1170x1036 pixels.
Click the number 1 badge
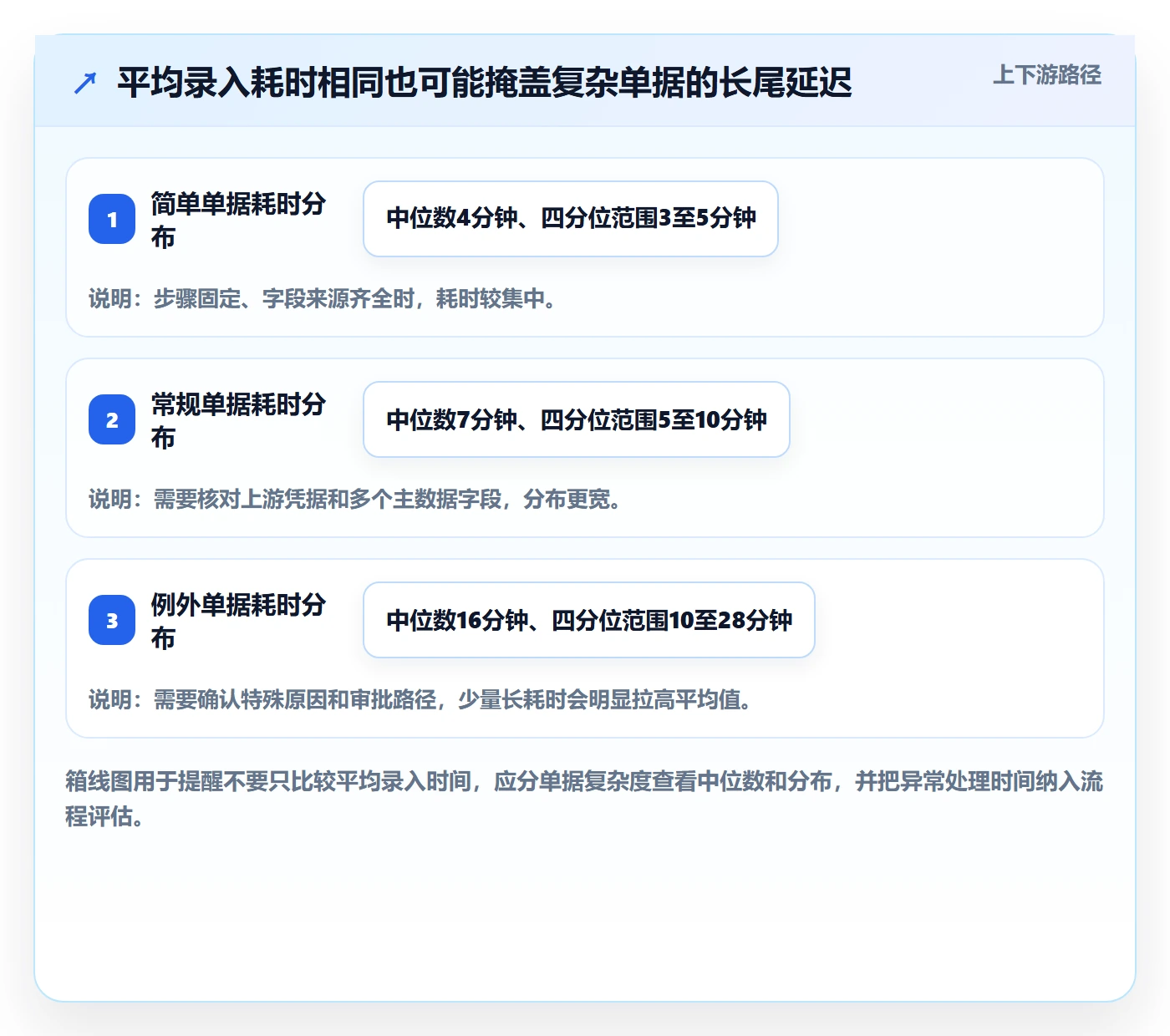112,219
